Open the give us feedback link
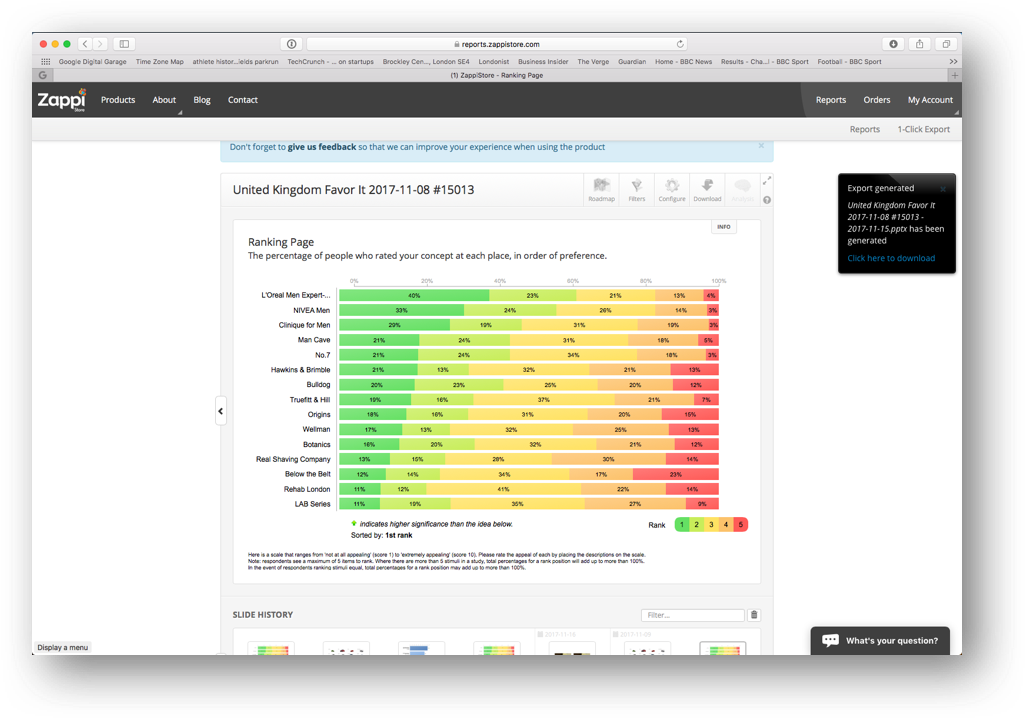Screen dimensions: 1027x720 [322, 146]
